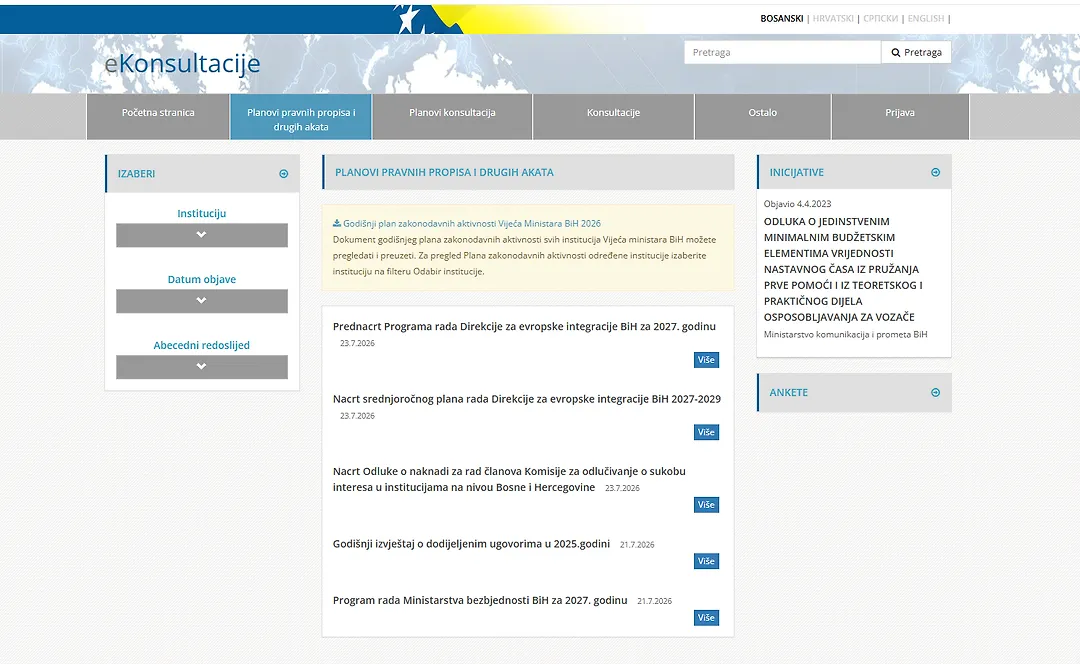Click the IZABERI panel heading

pos(136,174)
